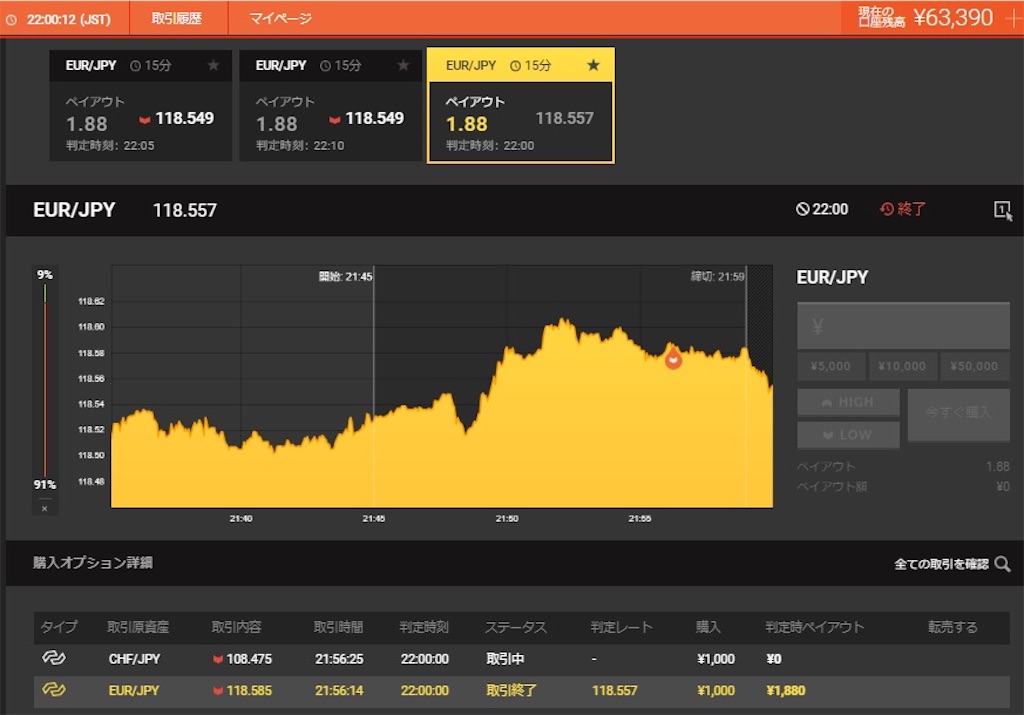Image resolution: width=1024 pixels, height=715 pixels.
Task: Click the layout icon right of 終了
Action: tap(1003, 210)
